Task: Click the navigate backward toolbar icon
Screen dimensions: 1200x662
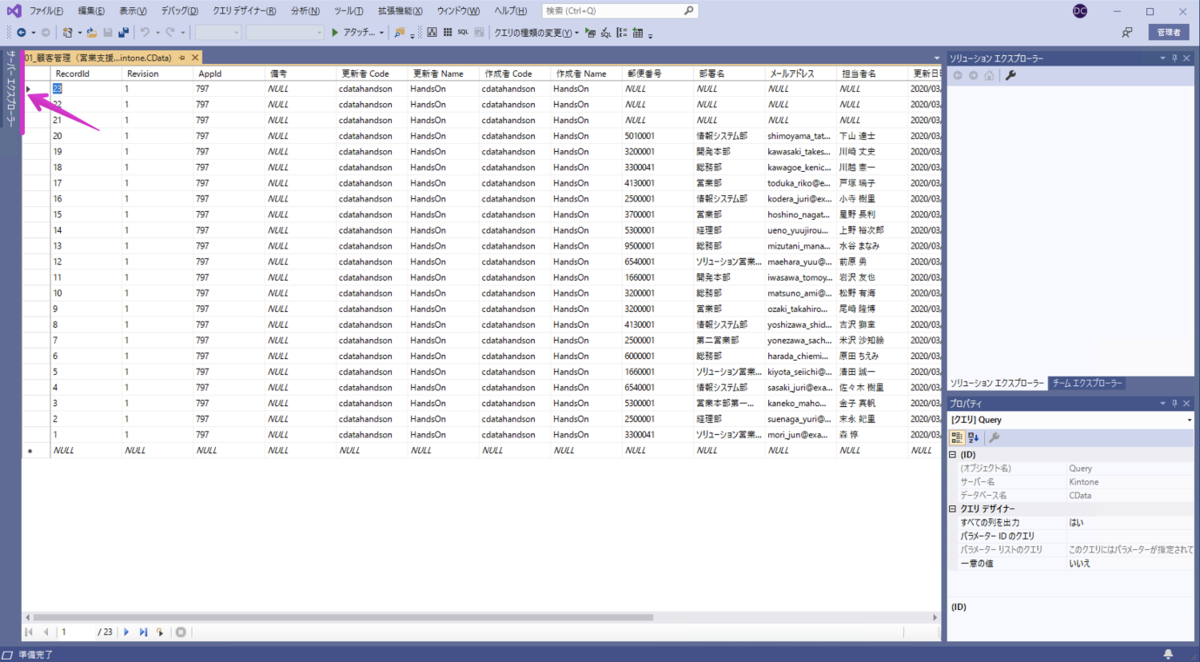Action: tap(20, 32)
